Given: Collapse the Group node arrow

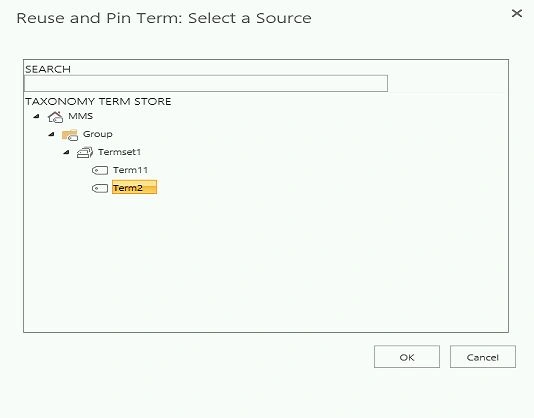Looking at the screenshot, I should 51,134.
